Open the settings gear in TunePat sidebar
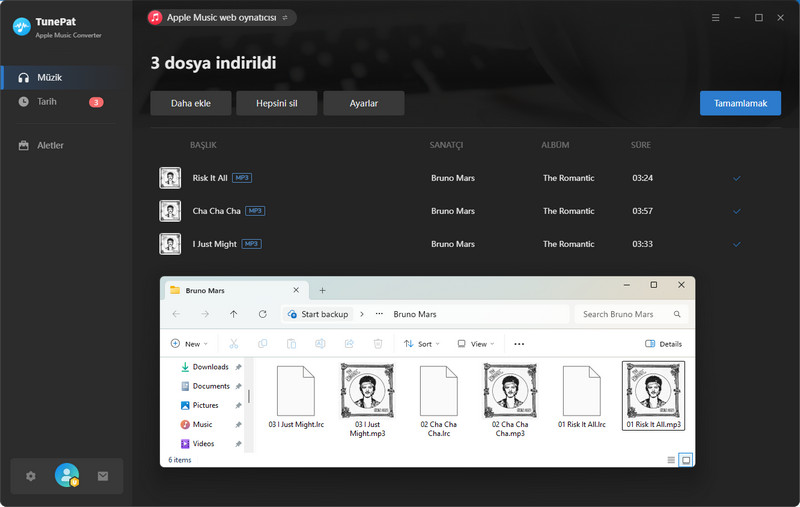This screenshot has height=507, width=800. [31, 476]
